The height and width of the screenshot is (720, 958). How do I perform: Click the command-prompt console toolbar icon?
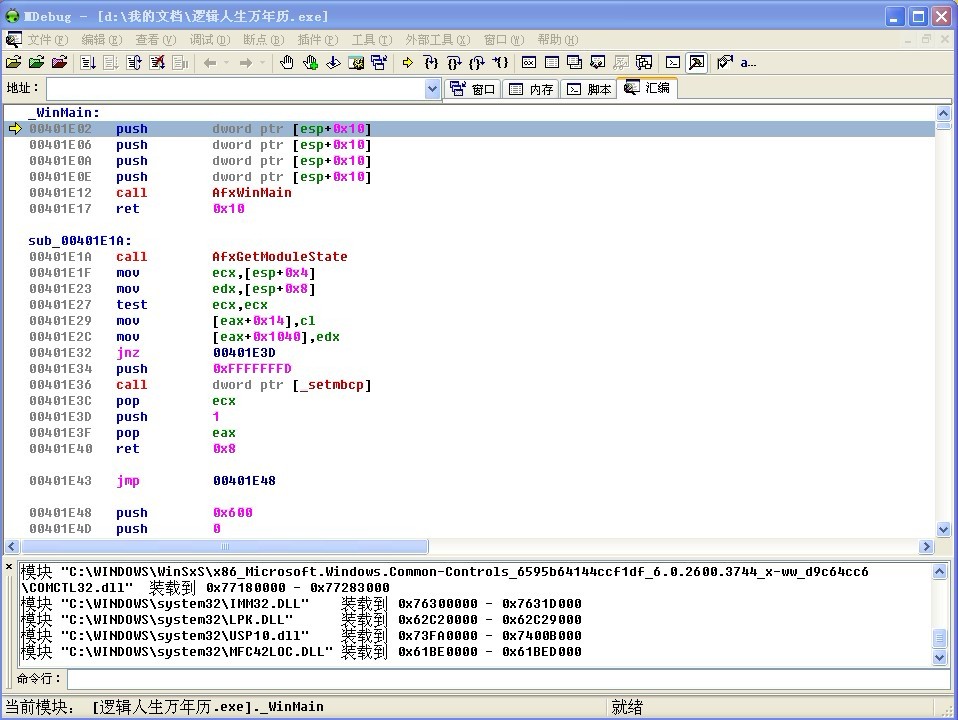(673, 62)
